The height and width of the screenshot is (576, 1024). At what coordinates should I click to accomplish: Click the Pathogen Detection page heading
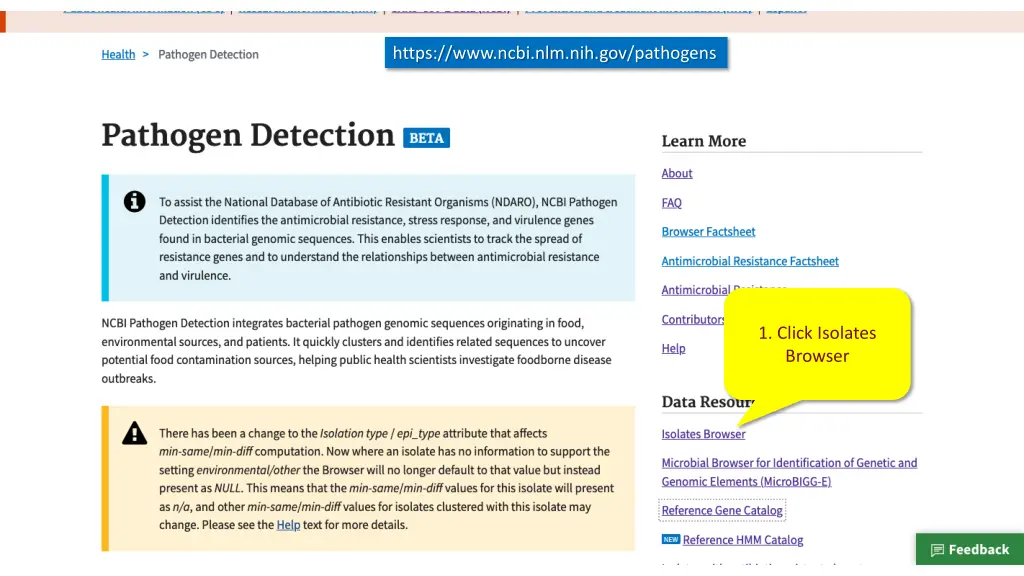pyautogui.click(x=248, y=136)
